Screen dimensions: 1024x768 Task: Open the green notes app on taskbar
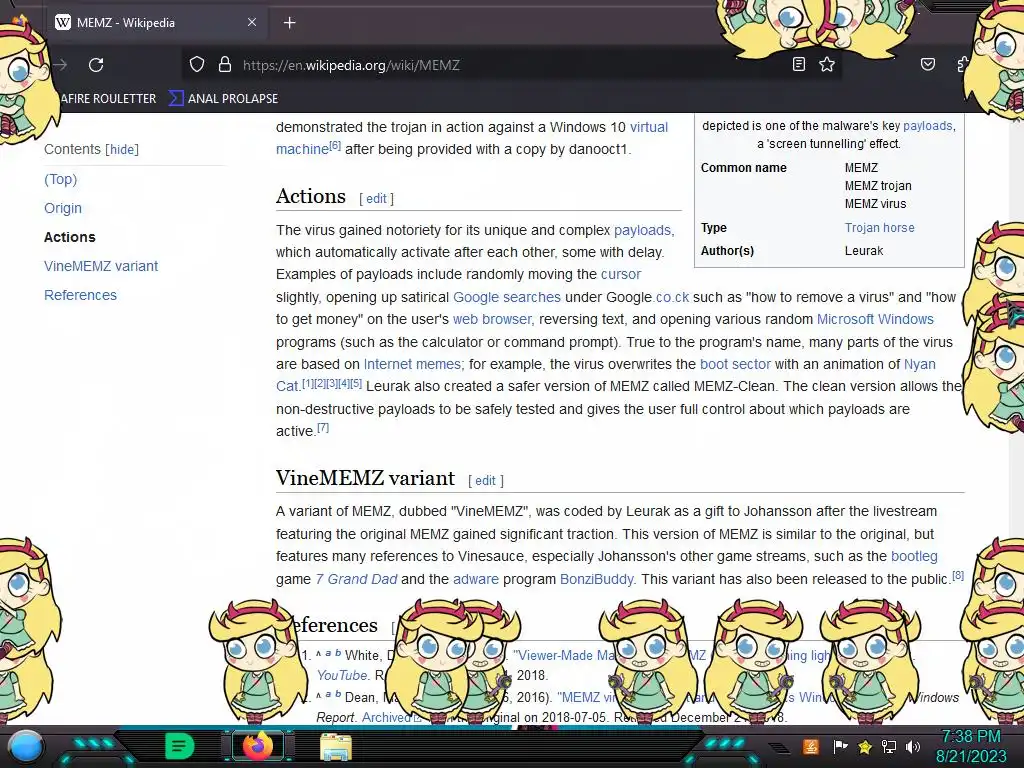pyautogui.click(x=179, y=746)
